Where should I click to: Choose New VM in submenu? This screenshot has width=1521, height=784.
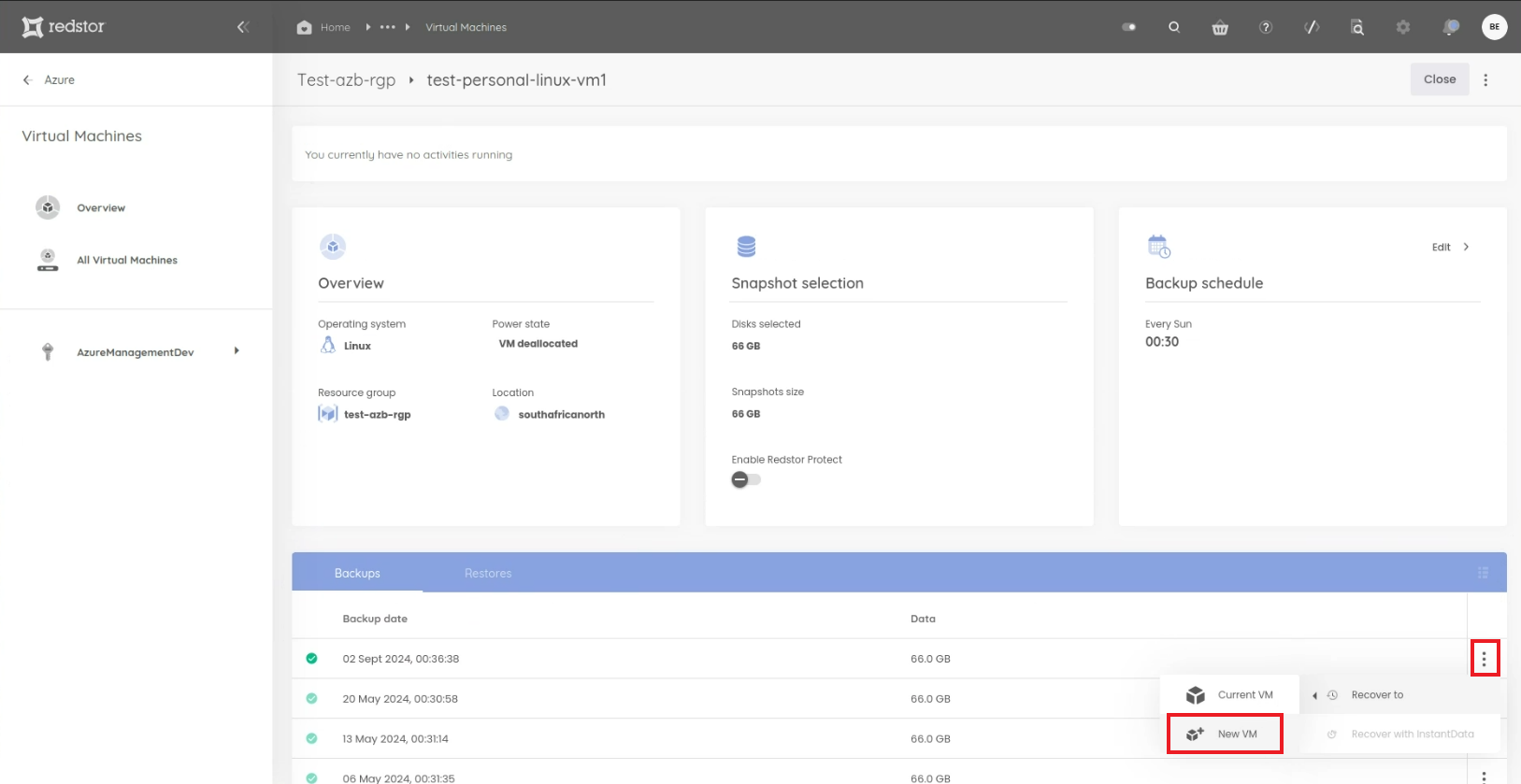point(1225,734)
